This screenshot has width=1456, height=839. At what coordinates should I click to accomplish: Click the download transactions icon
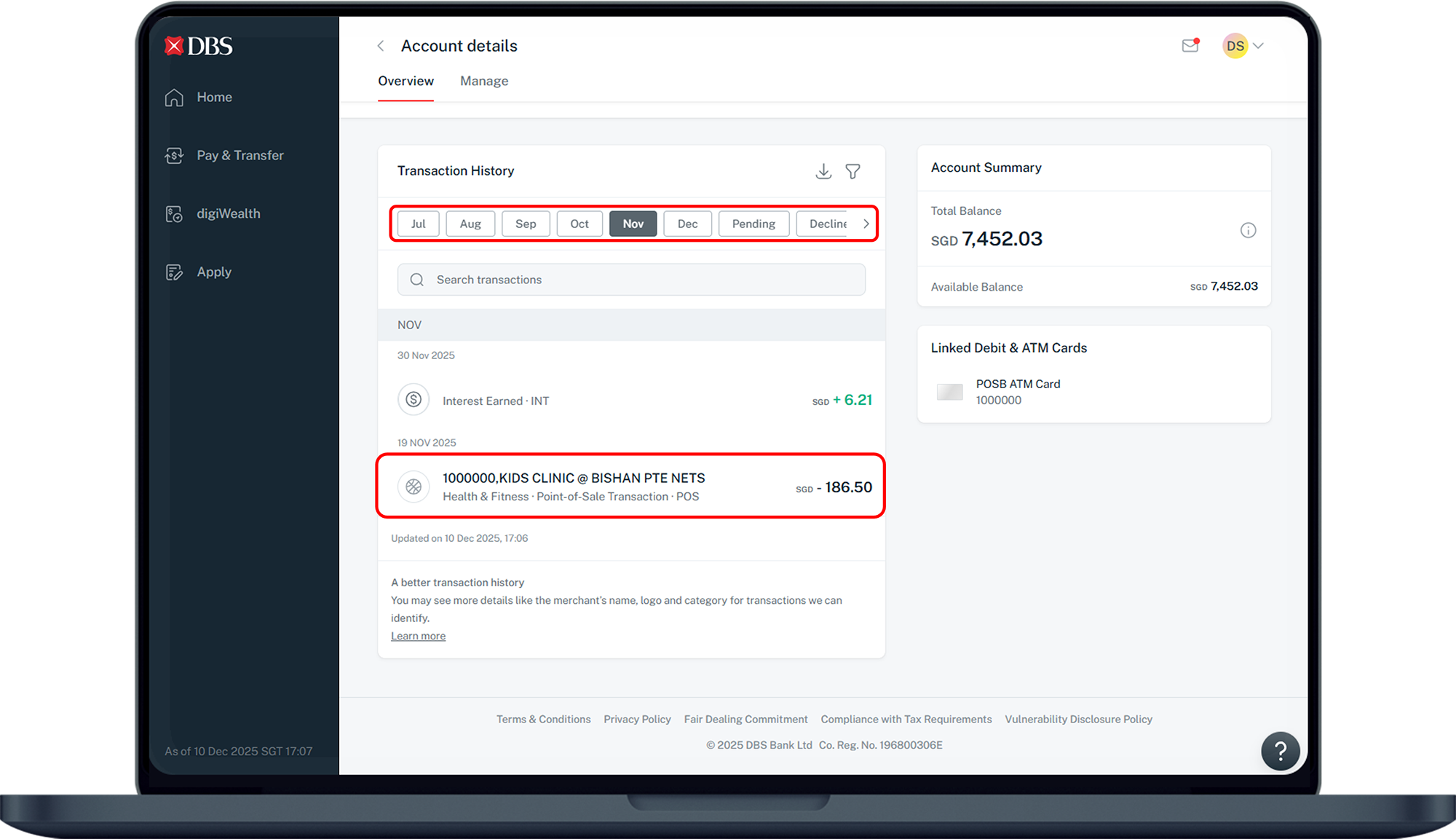(x=823, y=171)
